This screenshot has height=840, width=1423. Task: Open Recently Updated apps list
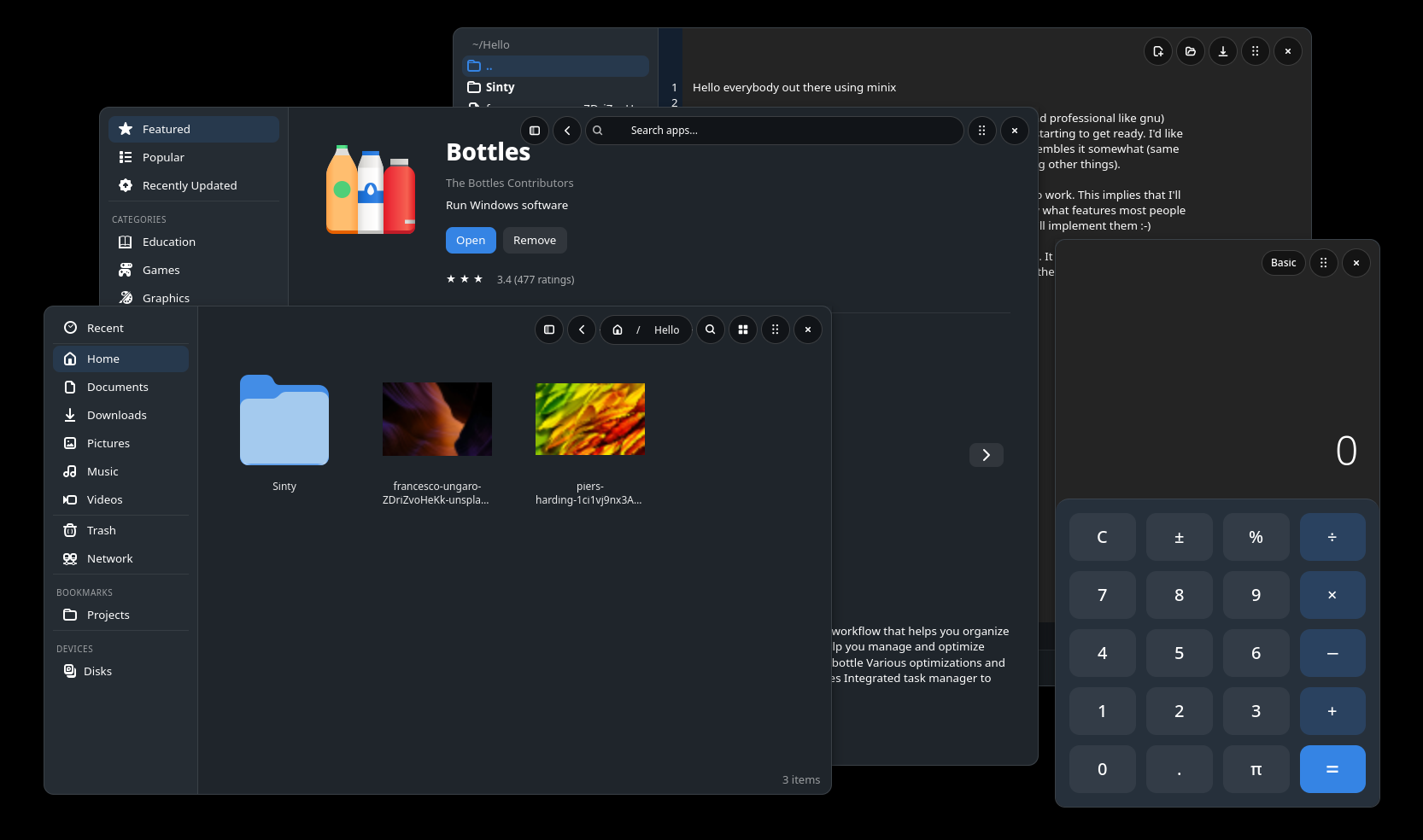194,185
